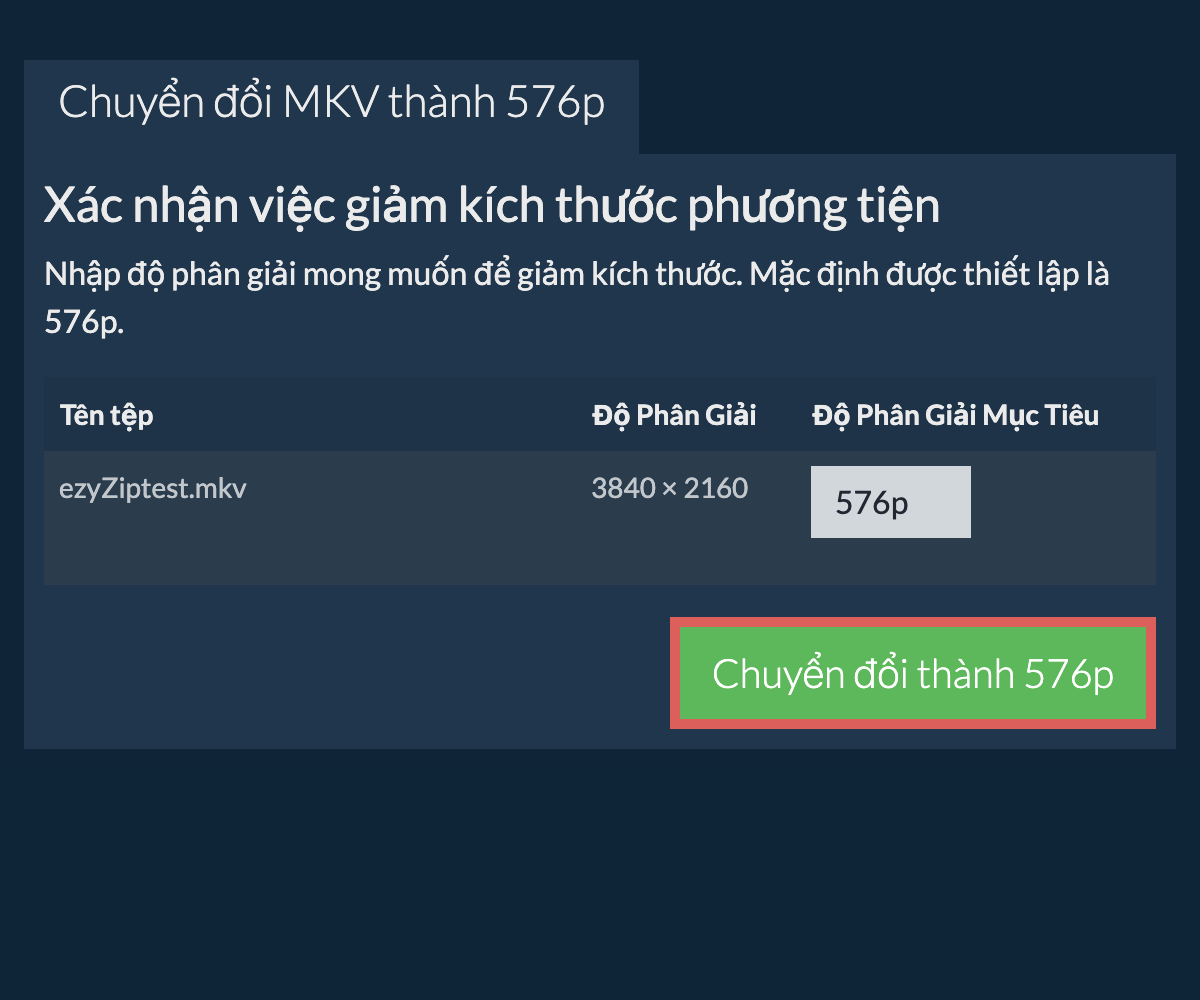
Task: Click the red outline around the convert button
Action: click(913, 622)
